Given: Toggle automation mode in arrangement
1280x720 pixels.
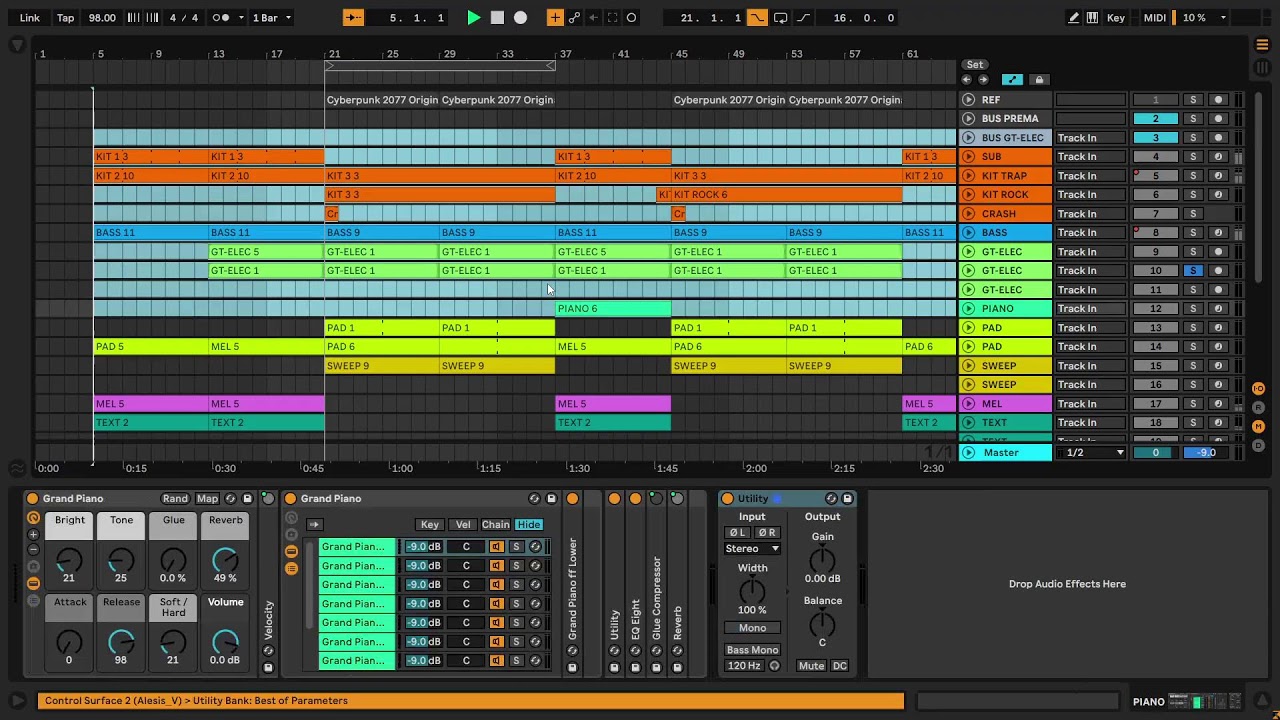Looking at the screenshot, I should [1012, 80].
